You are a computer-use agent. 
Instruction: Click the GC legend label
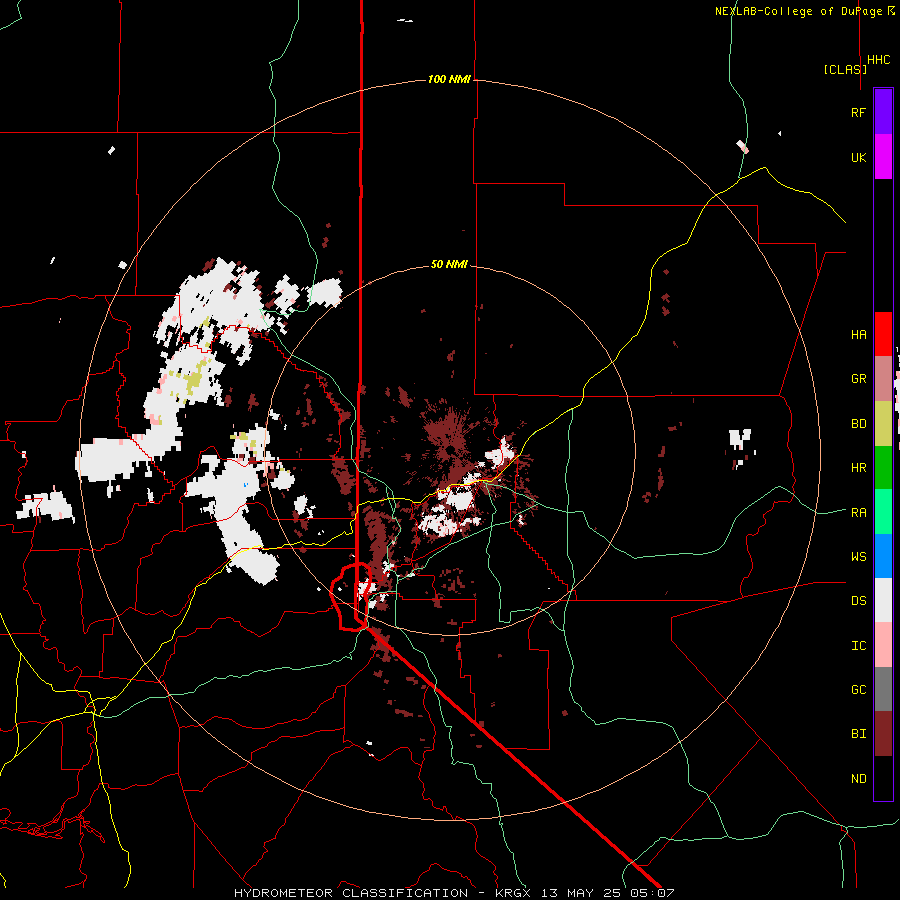858,689
